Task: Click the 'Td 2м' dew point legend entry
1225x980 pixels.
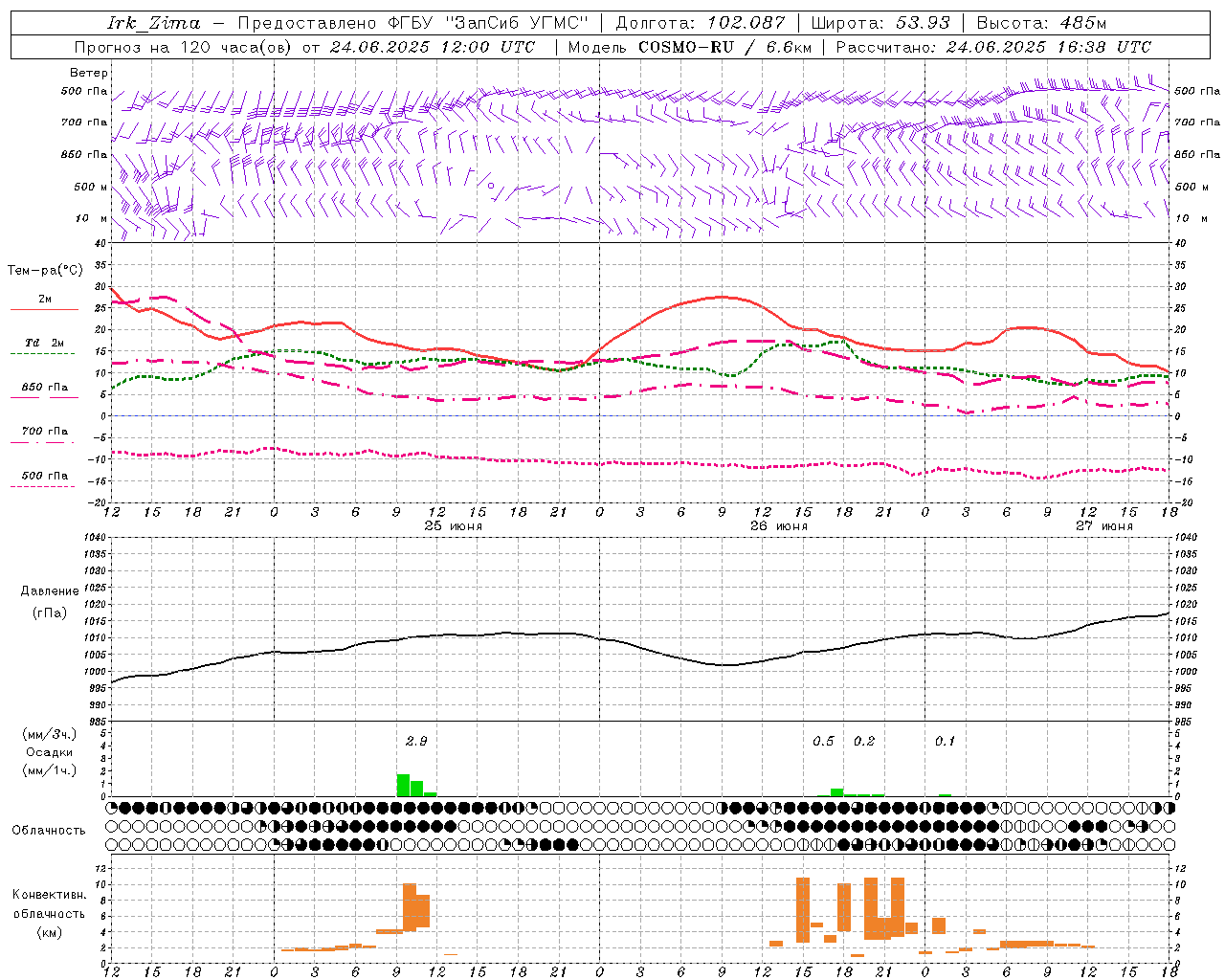Action: (45, 343)
